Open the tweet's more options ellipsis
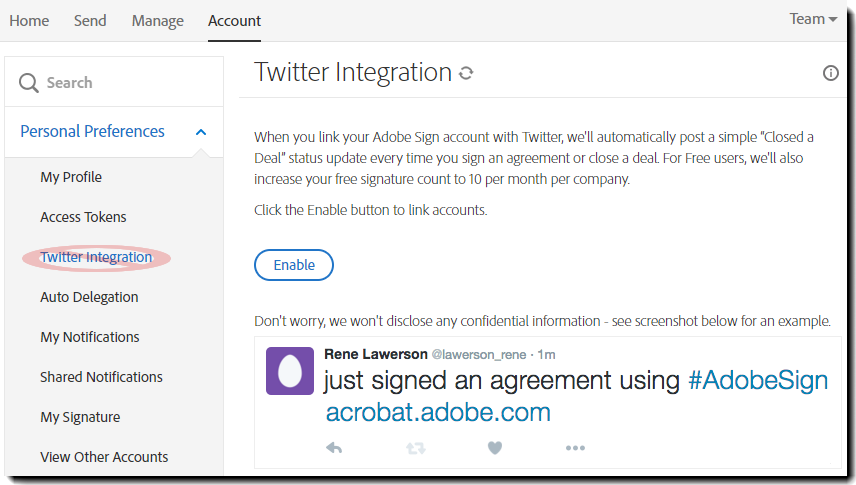Viewport: 856px width, 485px height. tap(575, 448)
